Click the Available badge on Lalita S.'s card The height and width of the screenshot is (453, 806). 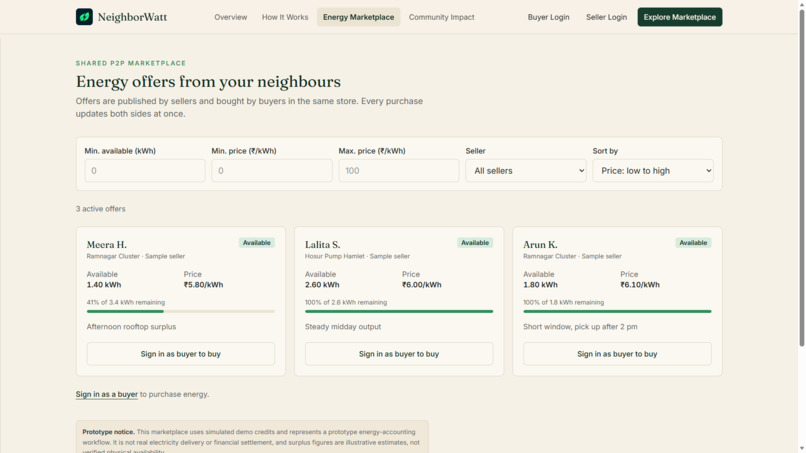[x=475, y=243]
